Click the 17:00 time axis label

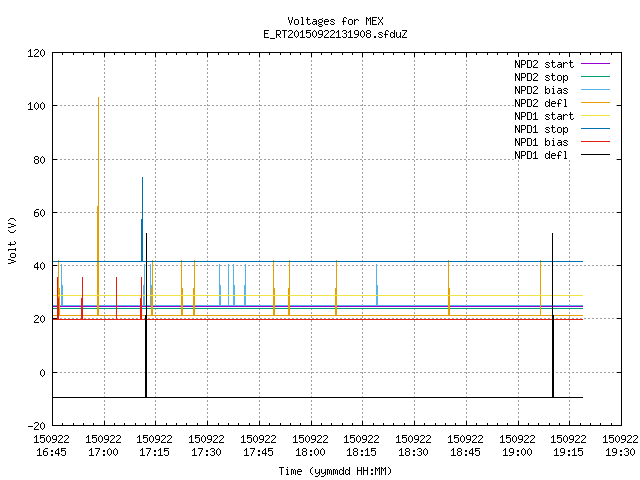[103, 453]
